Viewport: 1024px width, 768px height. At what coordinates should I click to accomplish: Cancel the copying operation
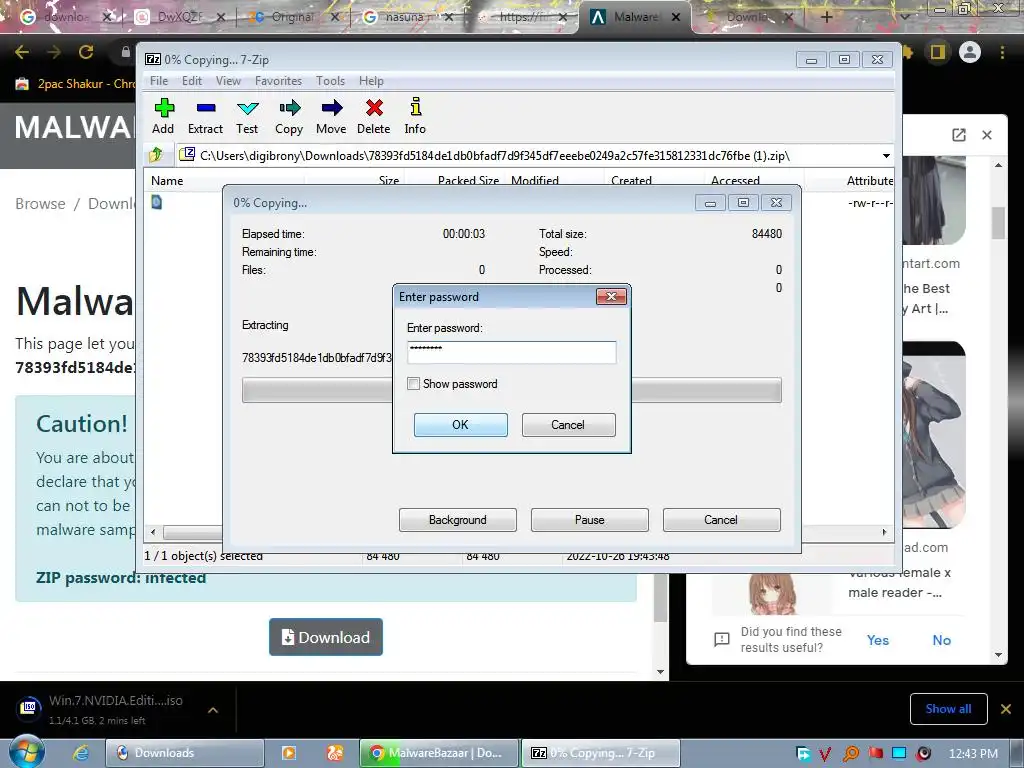coord(721,520)
